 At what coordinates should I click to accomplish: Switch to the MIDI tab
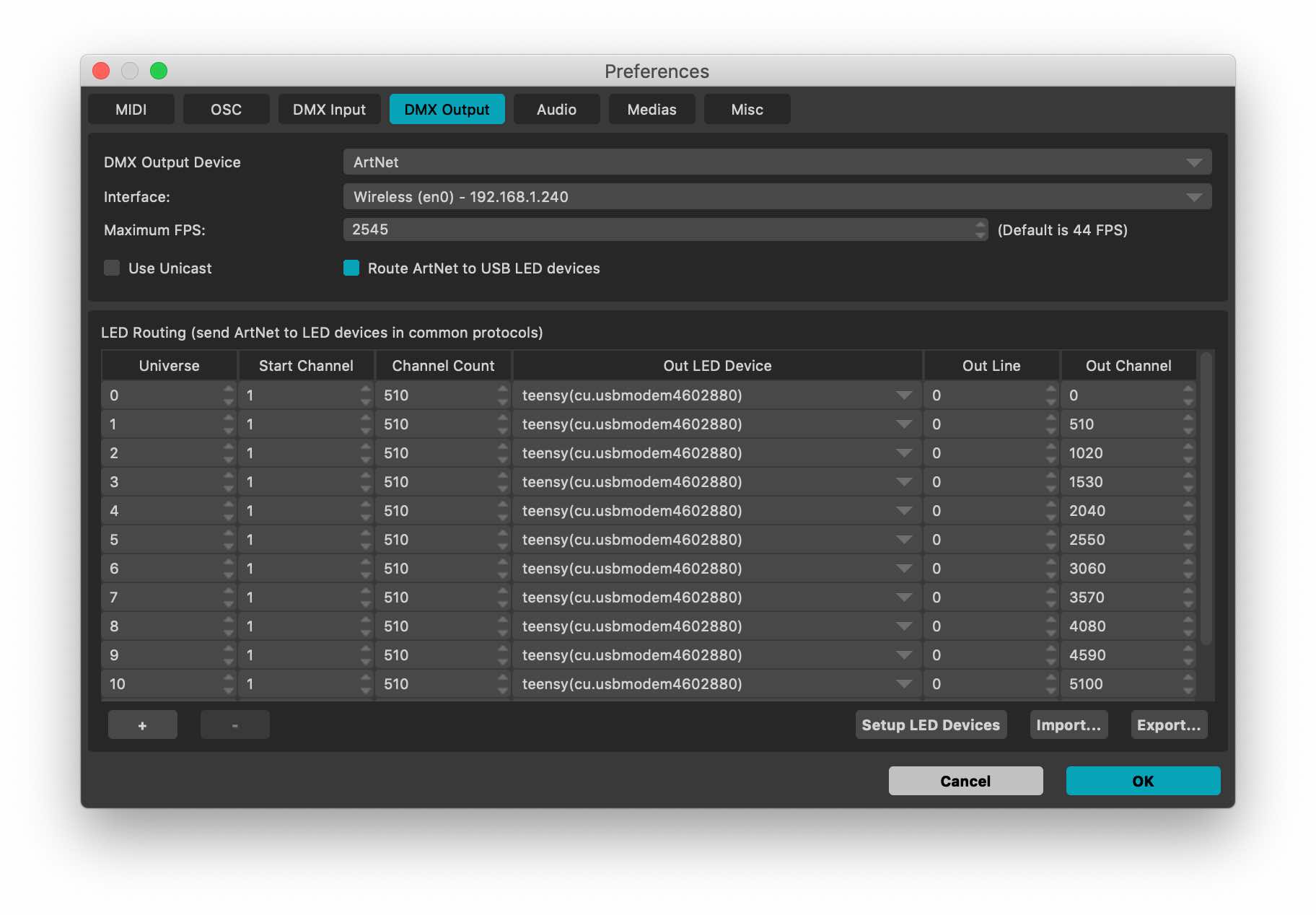[x=131, y=110]
